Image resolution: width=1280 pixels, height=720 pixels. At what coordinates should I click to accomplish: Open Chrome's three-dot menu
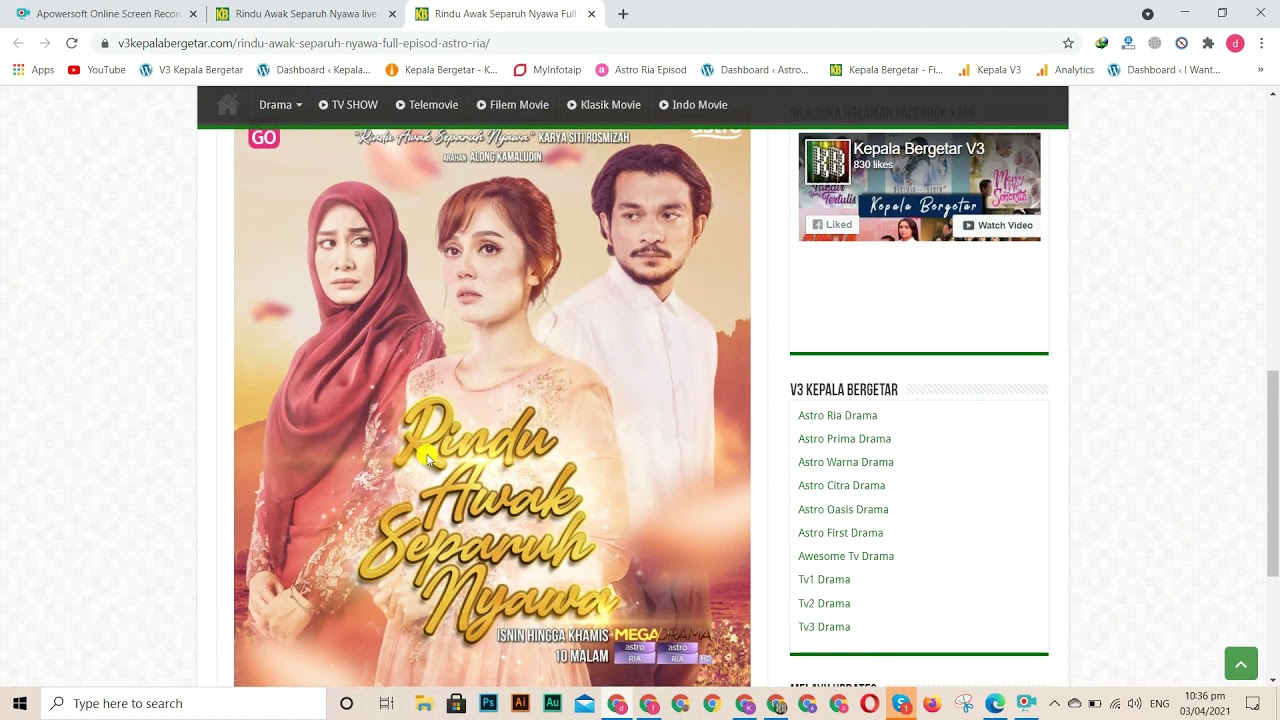coord(1262,43)
